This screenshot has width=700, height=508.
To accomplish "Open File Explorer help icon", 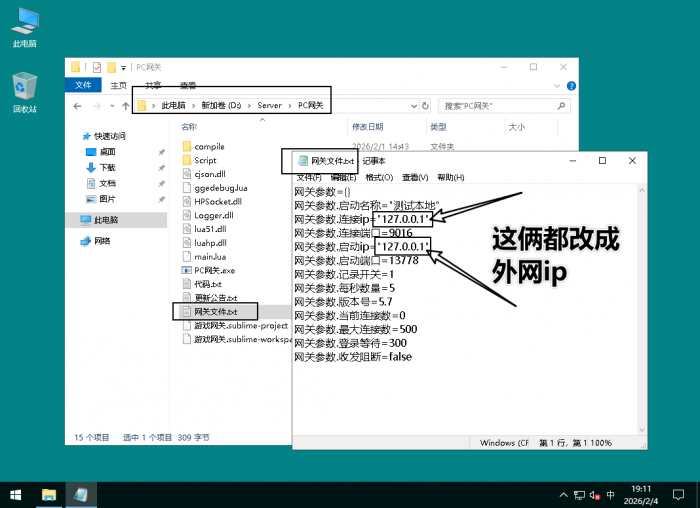I will [571, 86].
